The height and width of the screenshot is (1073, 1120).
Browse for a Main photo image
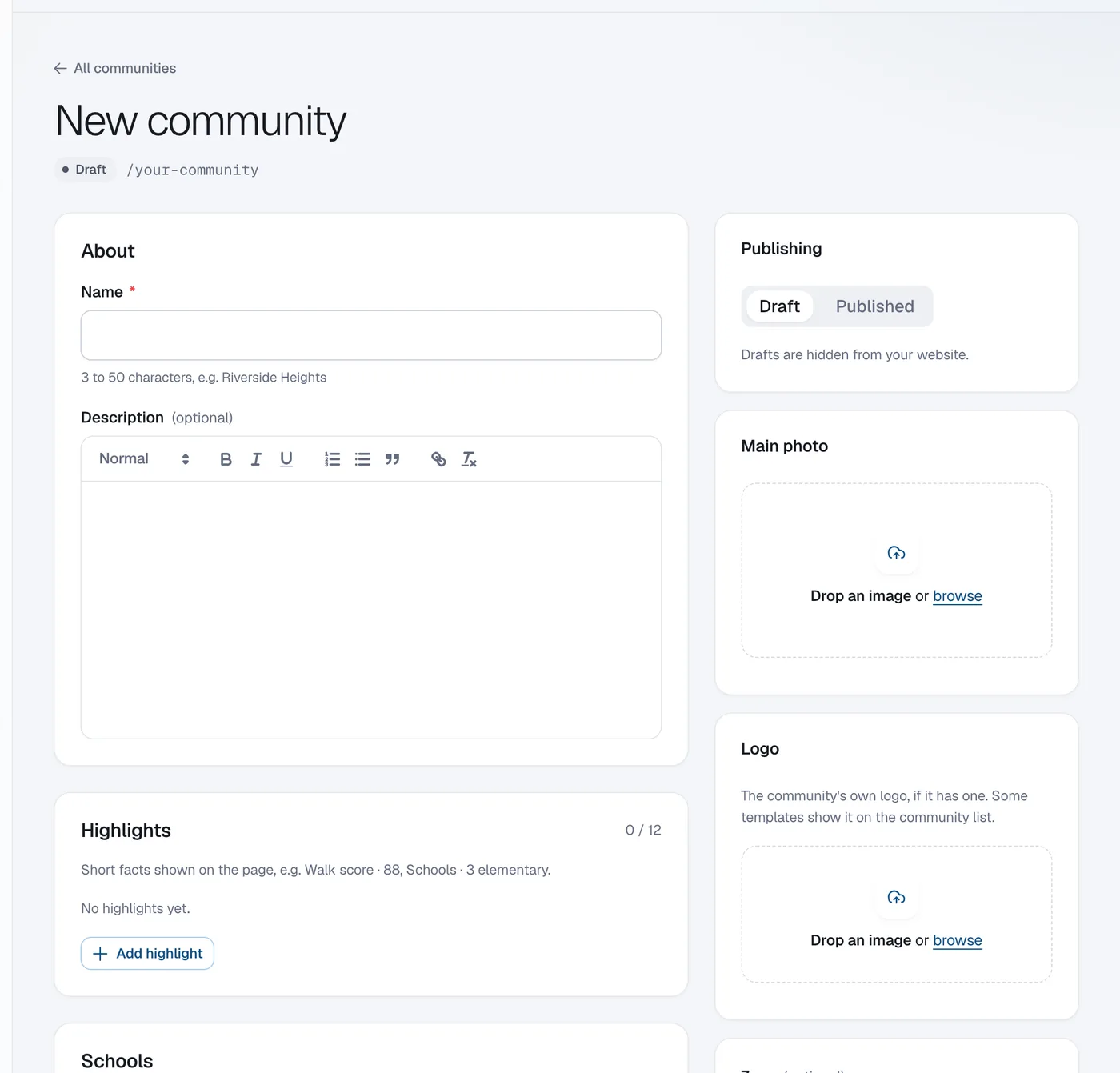[x=957, y=596]
